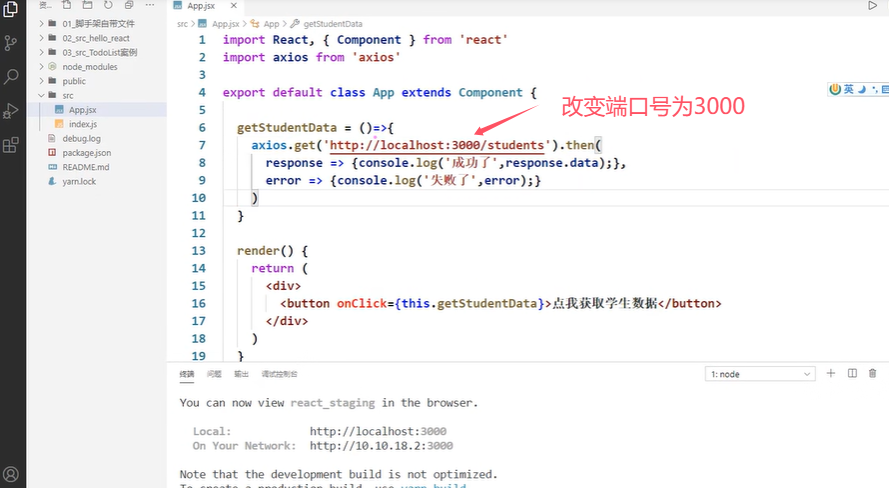Viewport: 889px width, 488px height.
Task: Switch to the 终端 (Terminal) panel tab
Action: tap(187, 374)
